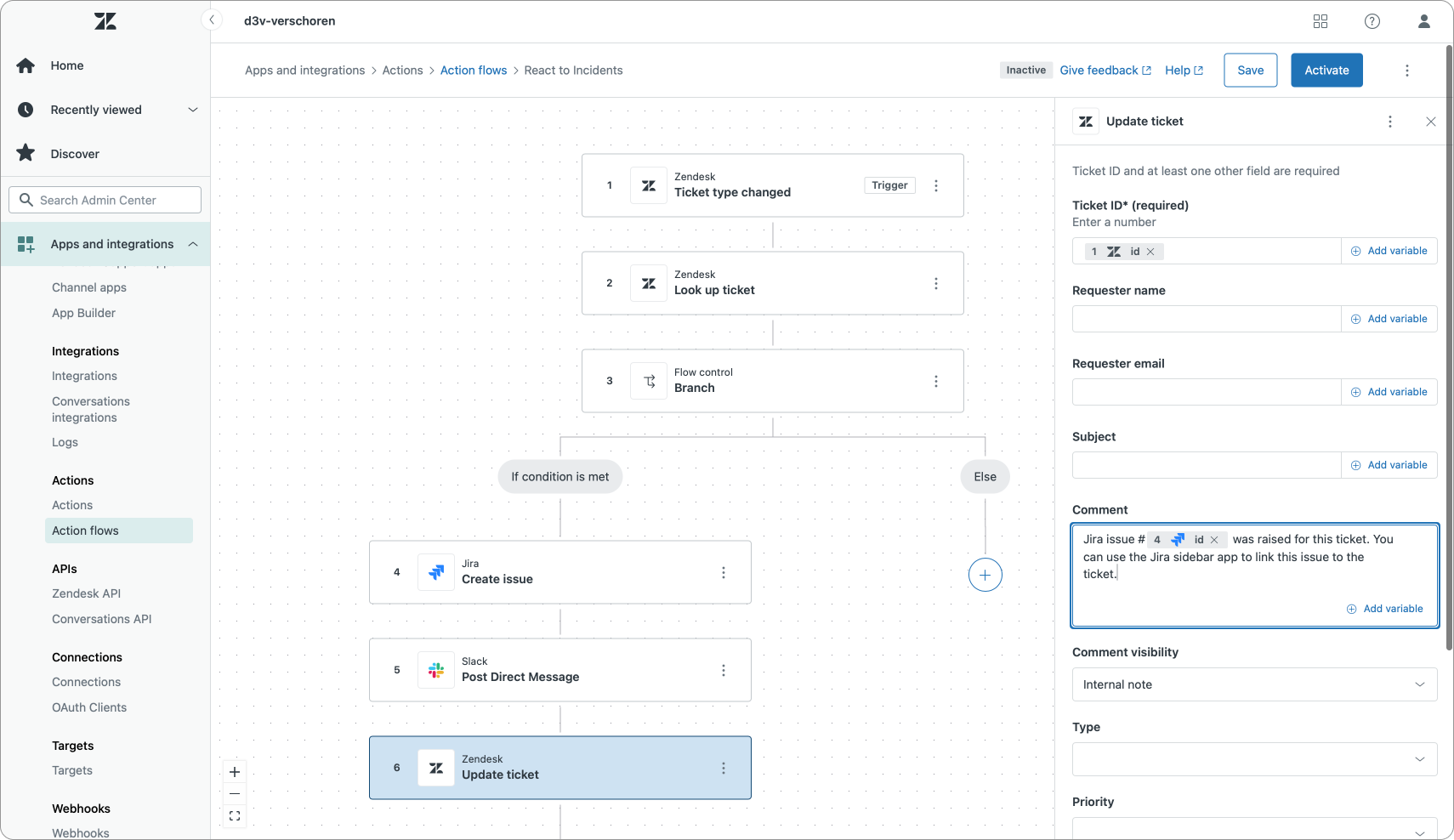Go to Action flows breadcrumb link
This screenshot has height=840, width=1454.
[x=474, y=71]
